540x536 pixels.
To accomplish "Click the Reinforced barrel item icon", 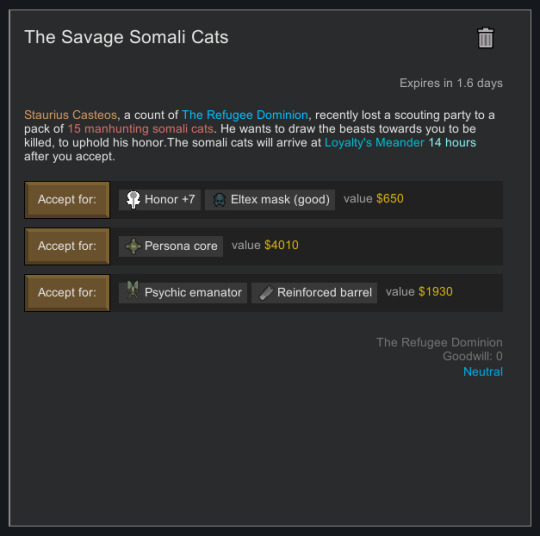I will (x=266, y=293).
